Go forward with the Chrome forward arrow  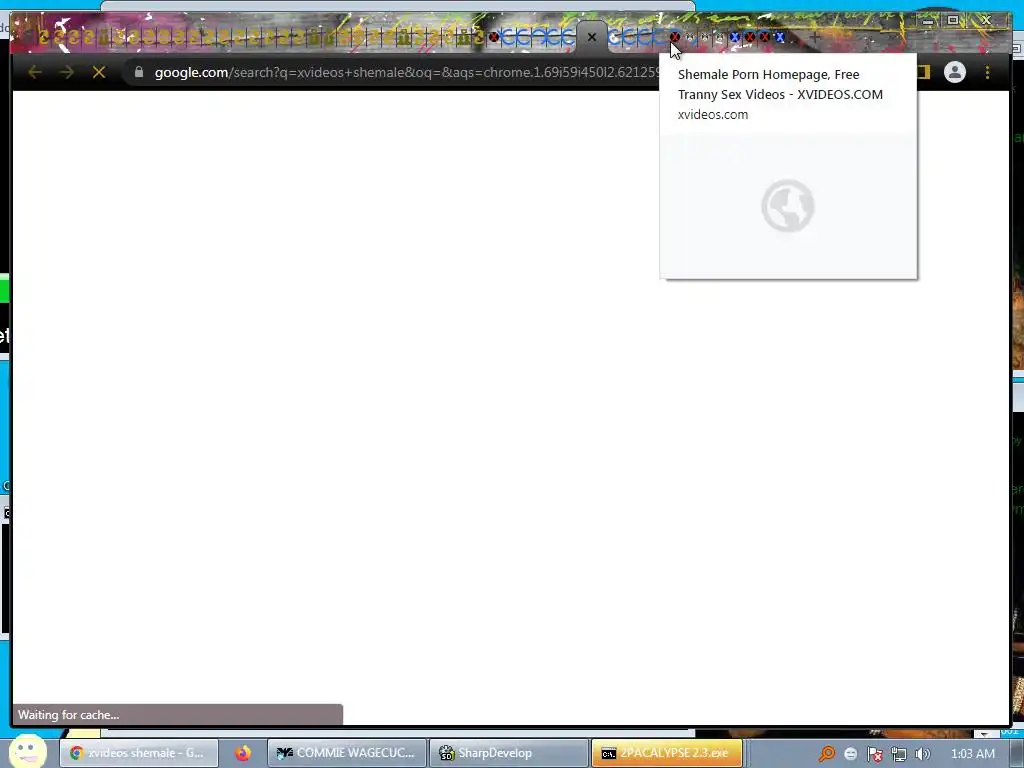coord(66,72)
